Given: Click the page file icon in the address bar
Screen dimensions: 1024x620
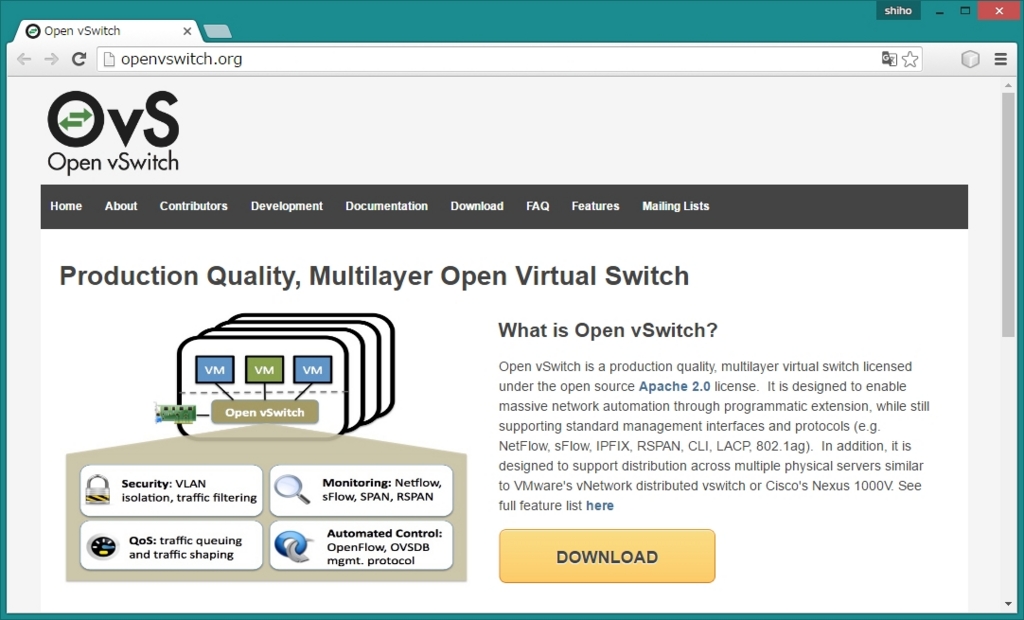Looking at the screenshot, I should (109, 59).
